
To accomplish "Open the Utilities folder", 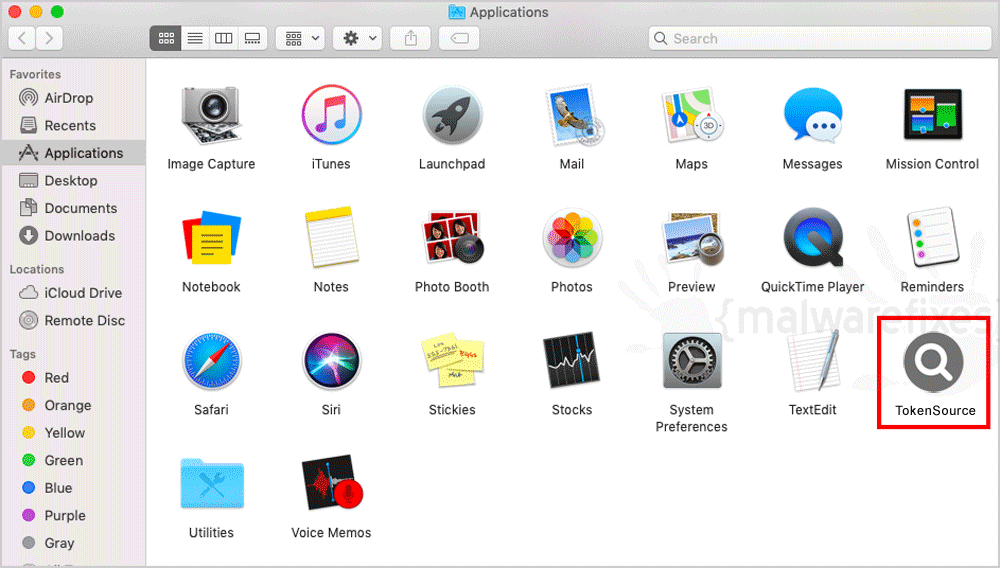I will pos(211,484).
